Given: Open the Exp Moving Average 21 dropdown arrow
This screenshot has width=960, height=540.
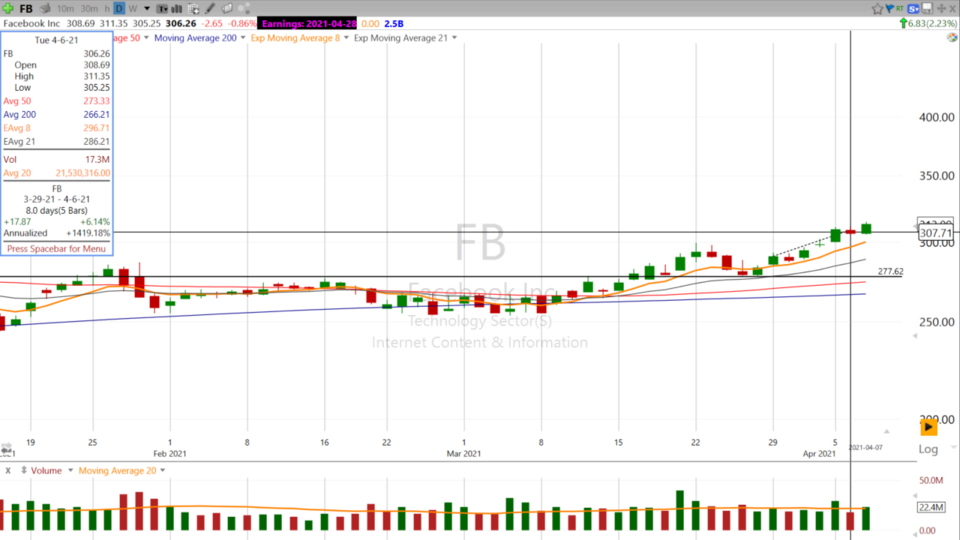Looking at the screenshot, I should [x=454, y=38].
